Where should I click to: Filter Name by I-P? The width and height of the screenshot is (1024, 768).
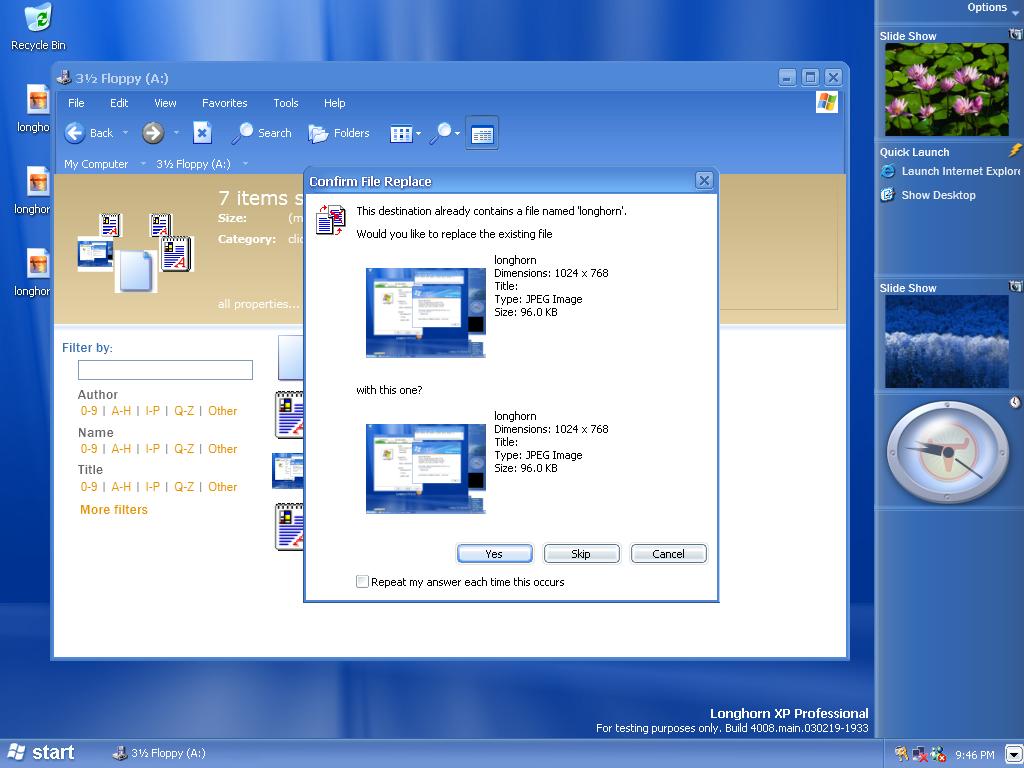point(152,449)
